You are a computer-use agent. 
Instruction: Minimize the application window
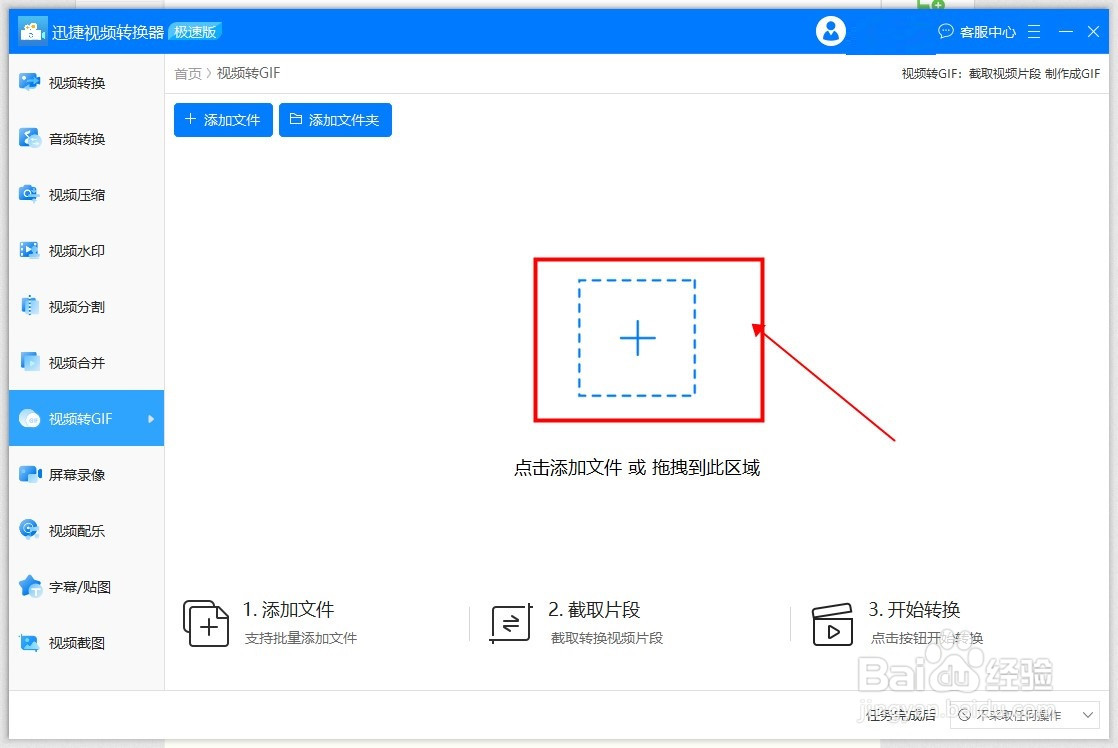point(1066,31)
